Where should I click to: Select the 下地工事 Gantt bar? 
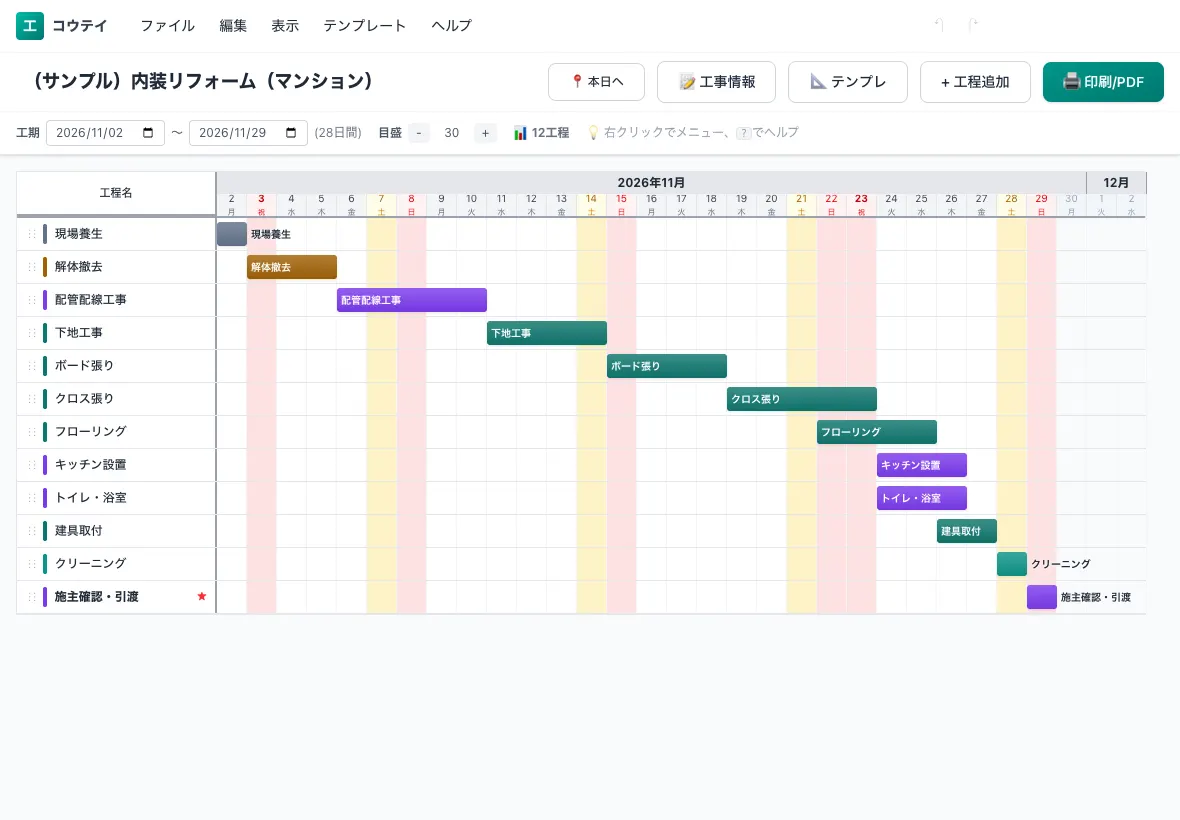[547, 333]
